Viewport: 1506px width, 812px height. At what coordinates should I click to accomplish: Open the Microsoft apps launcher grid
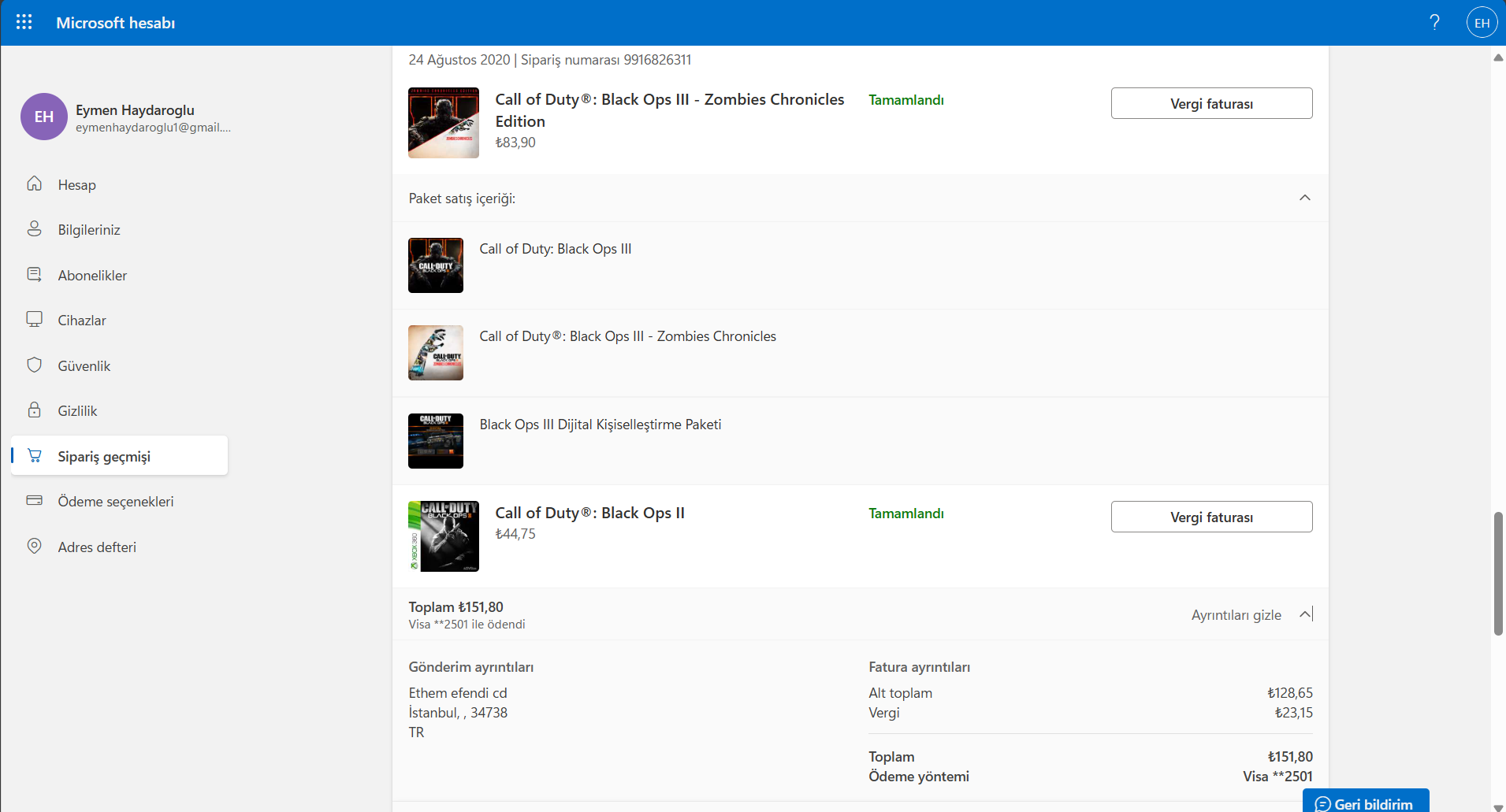(24, 22)
